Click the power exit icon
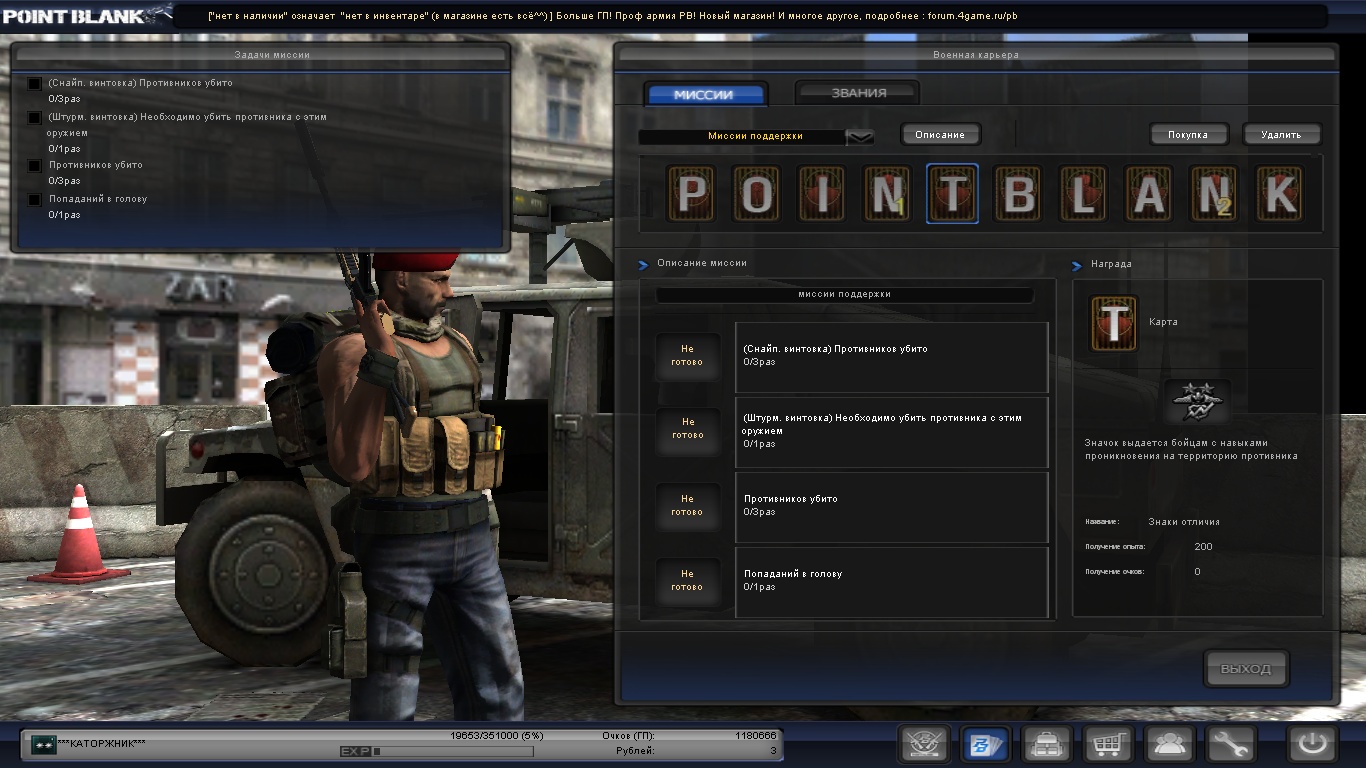The image size is (1366, 768). coord(1312,744)
